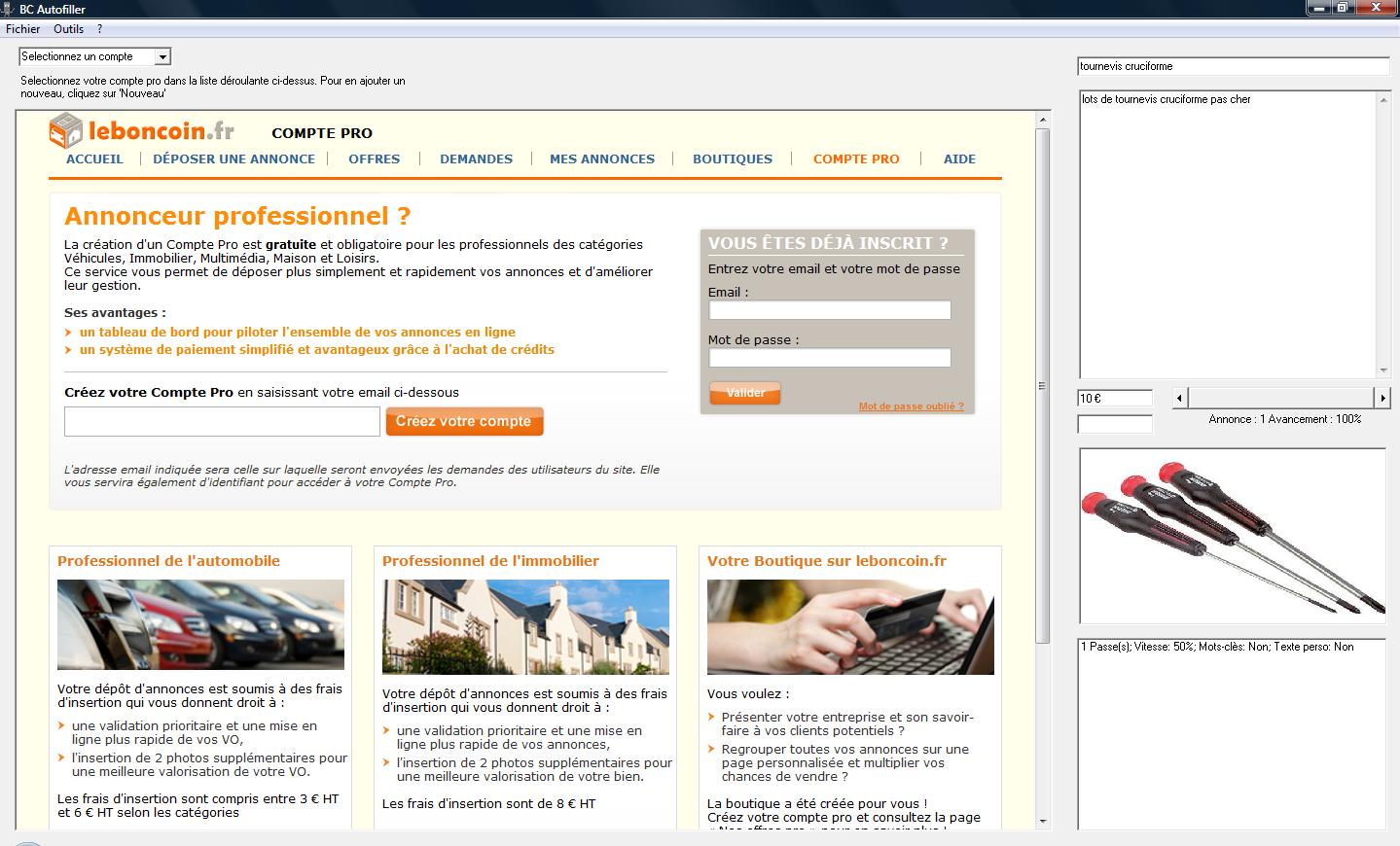Expand the 'Selectionnez un compte' dropdown

163,56
